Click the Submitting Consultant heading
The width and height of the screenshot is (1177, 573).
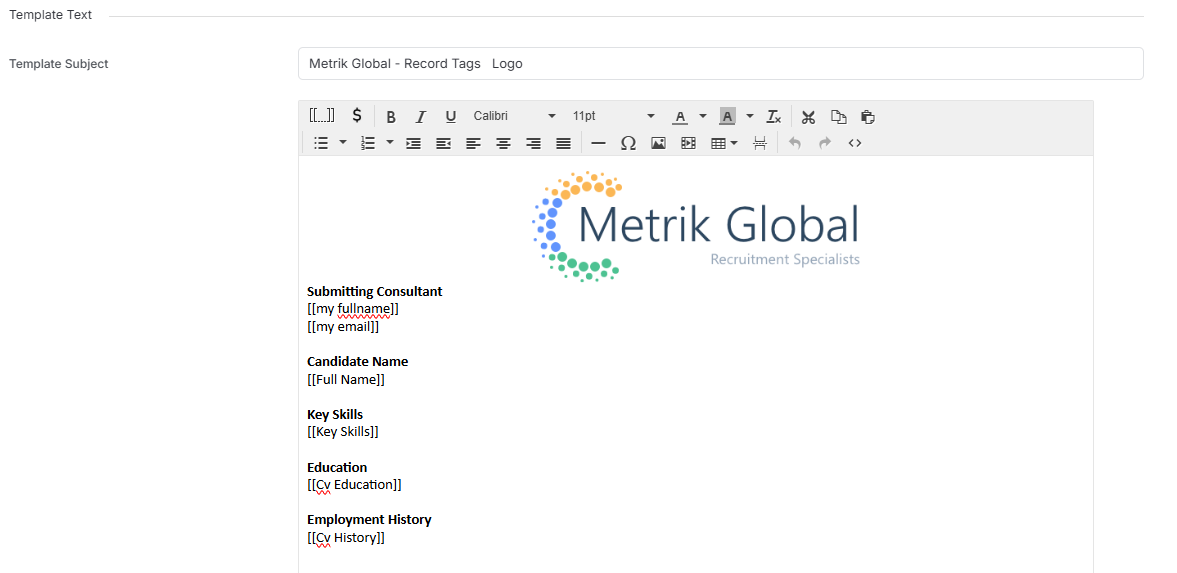point(375,291)
